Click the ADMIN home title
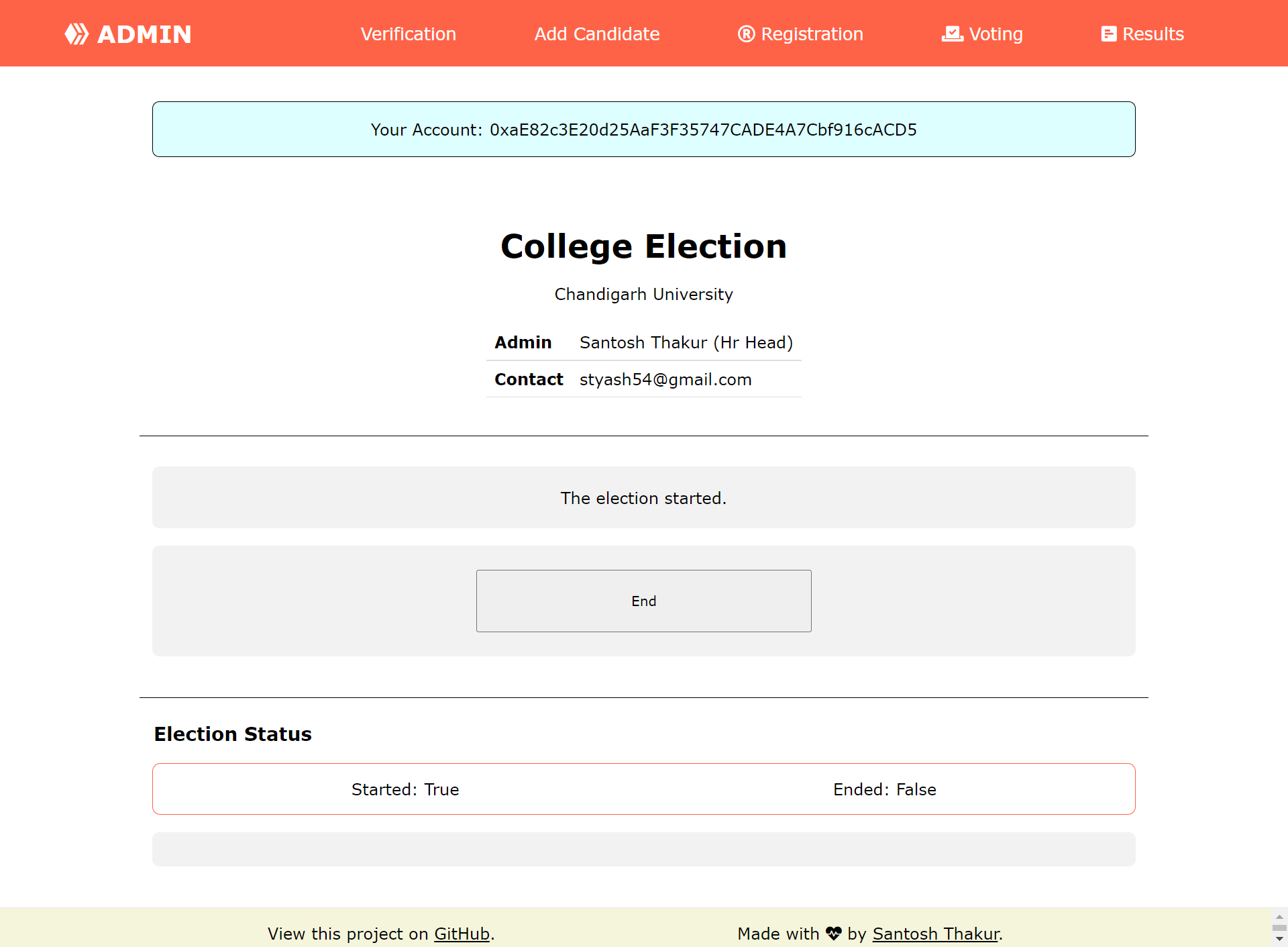1288x947 pixels. tap(144, 34)
